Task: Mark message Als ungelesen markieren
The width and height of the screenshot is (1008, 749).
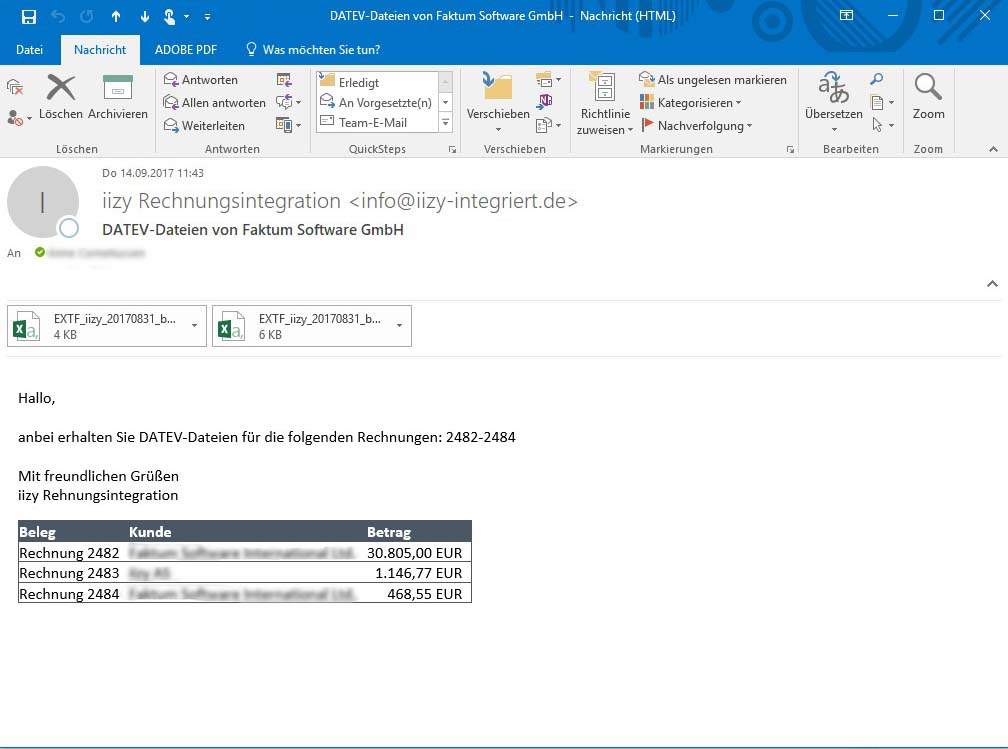Action: [x=713, y=80]
